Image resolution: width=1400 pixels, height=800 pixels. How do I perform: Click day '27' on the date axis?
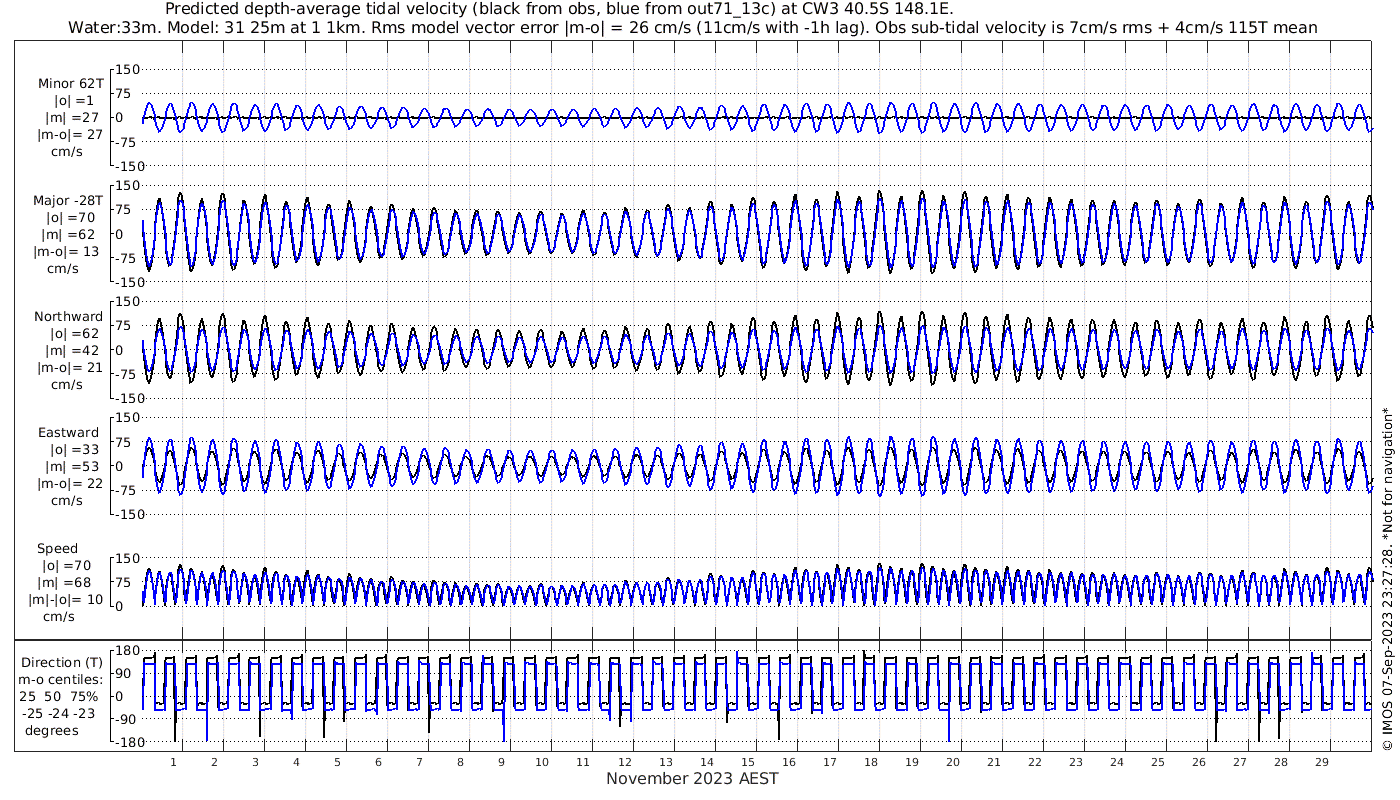(x=1239, y=762)
